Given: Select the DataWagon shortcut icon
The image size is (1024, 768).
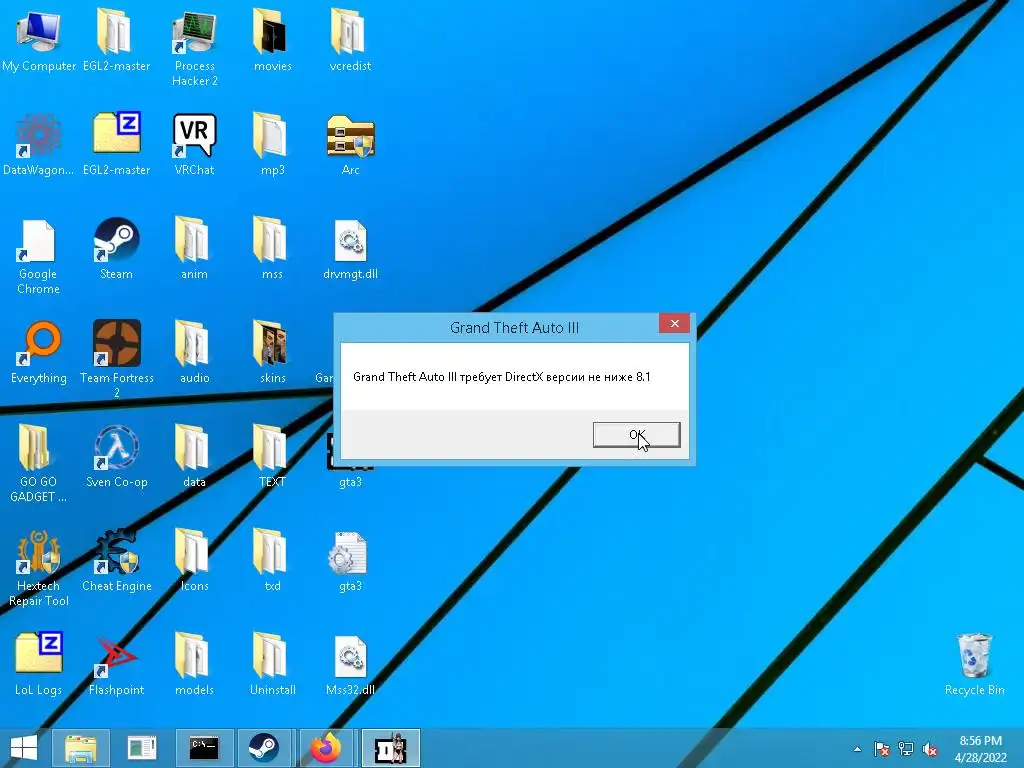Looking at the screenshot, I should [39, 144].
